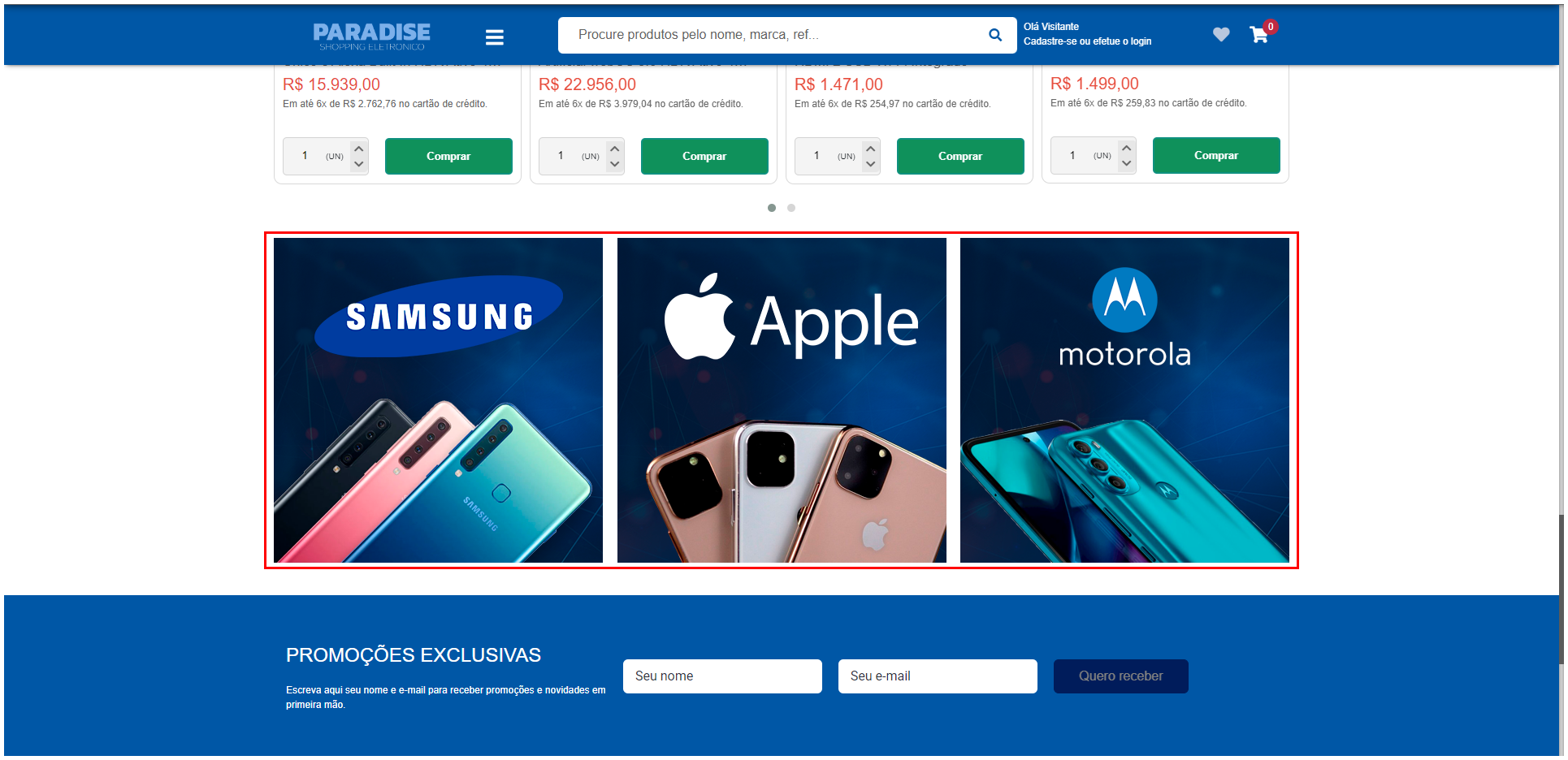
Task: Decrease quantity for the R$ 1.499,00 product
Action: click(x=1127, y=163)
